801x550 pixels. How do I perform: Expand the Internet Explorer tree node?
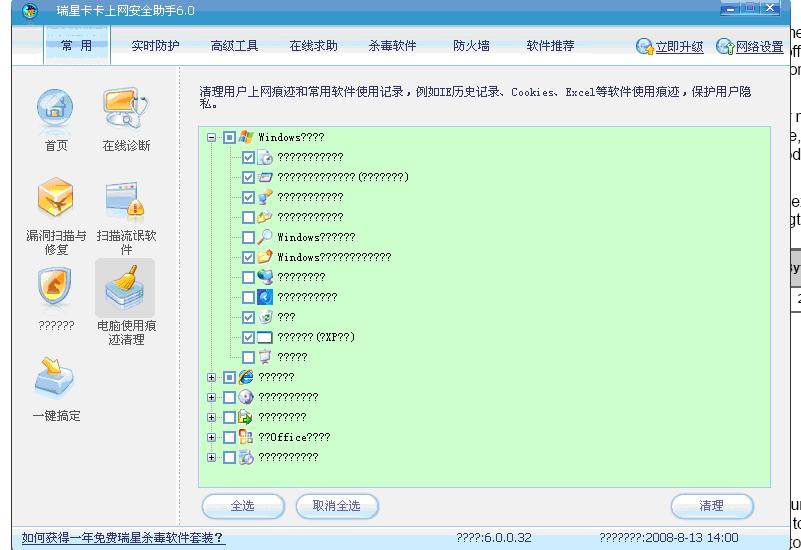(211, 377)
